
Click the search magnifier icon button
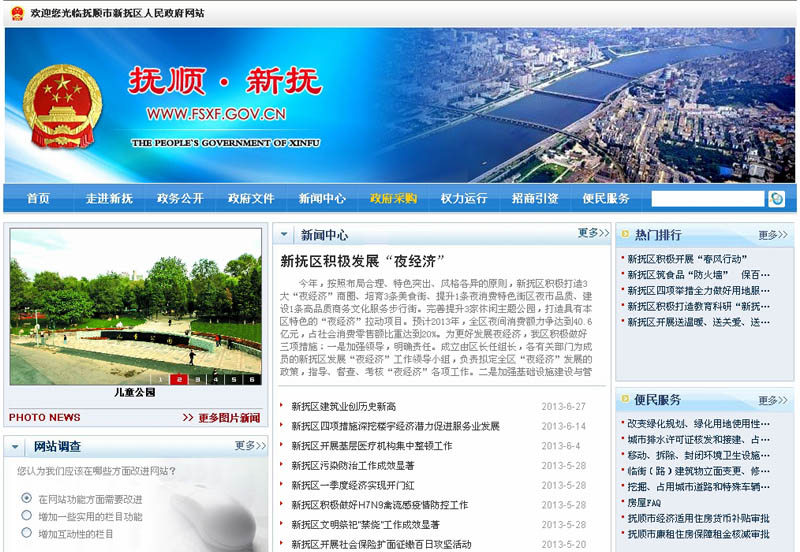(x=777, y=199)
